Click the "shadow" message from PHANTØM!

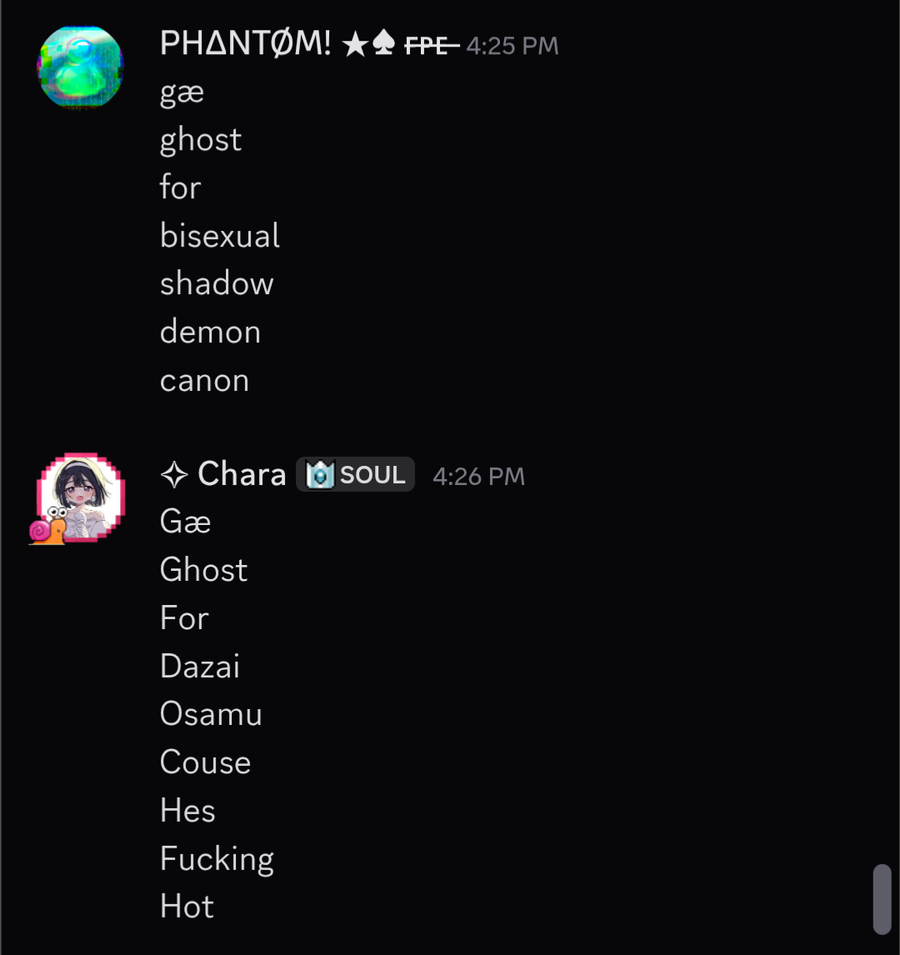click(217, 283)
